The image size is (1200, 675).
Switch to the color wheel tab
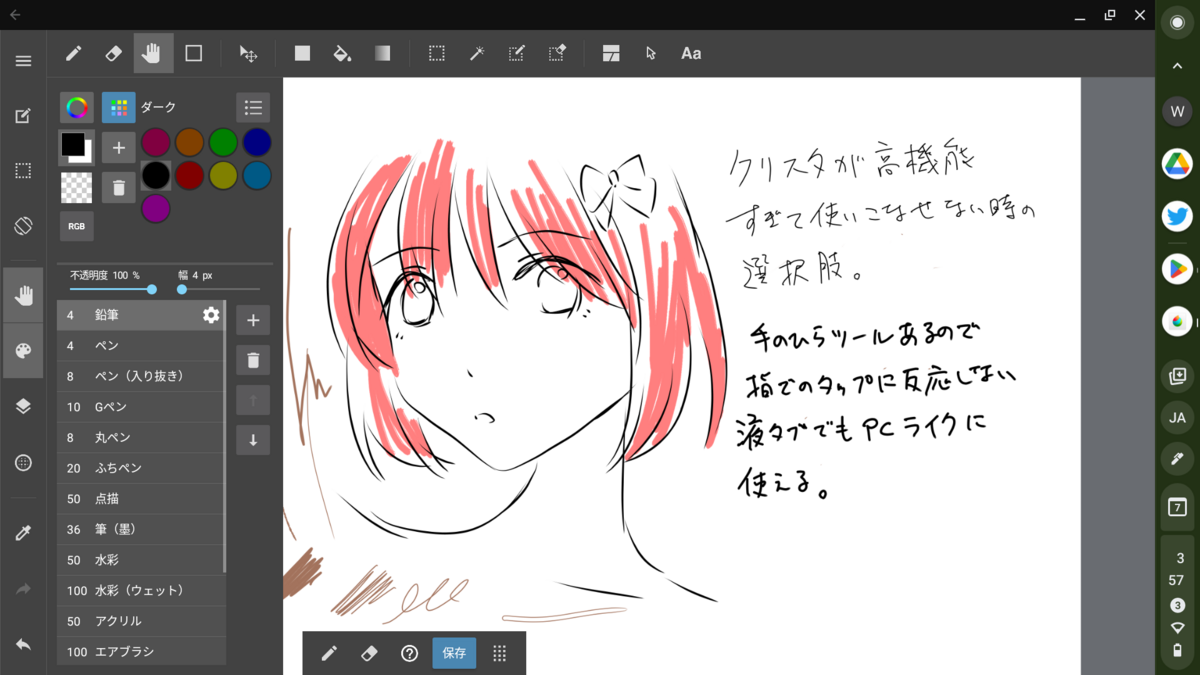tap(76, 107)
